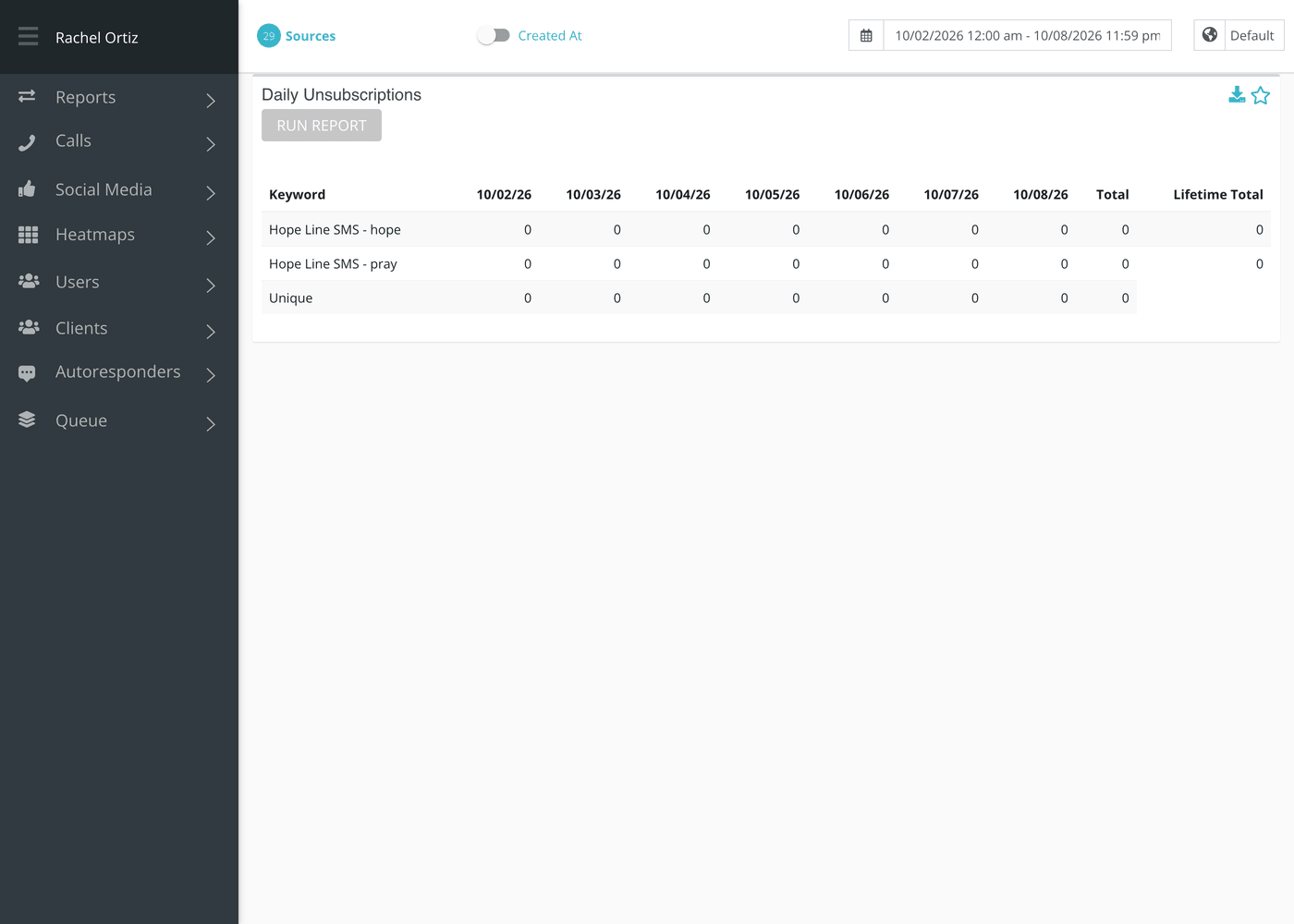Expand the Calls menu chevron
Screen dimensions: 1294x924
coord(211,144)
